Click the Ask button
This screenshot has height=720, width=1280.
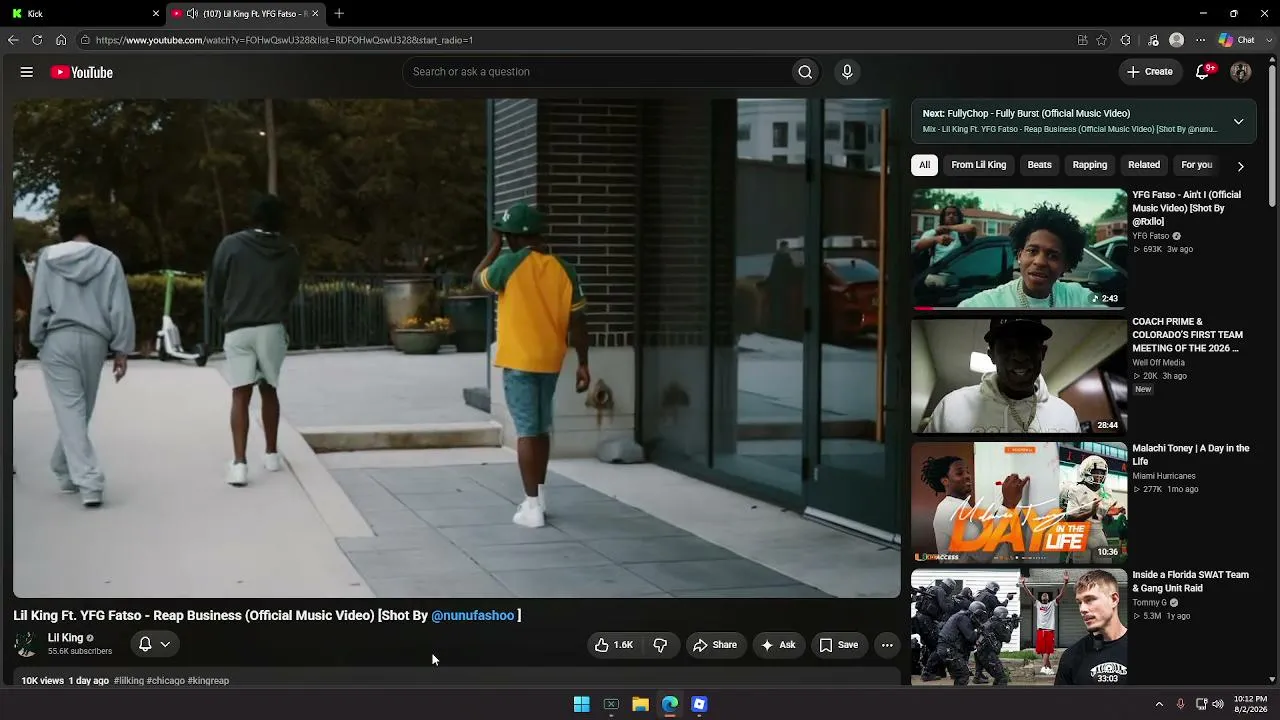tap(778, 645)
